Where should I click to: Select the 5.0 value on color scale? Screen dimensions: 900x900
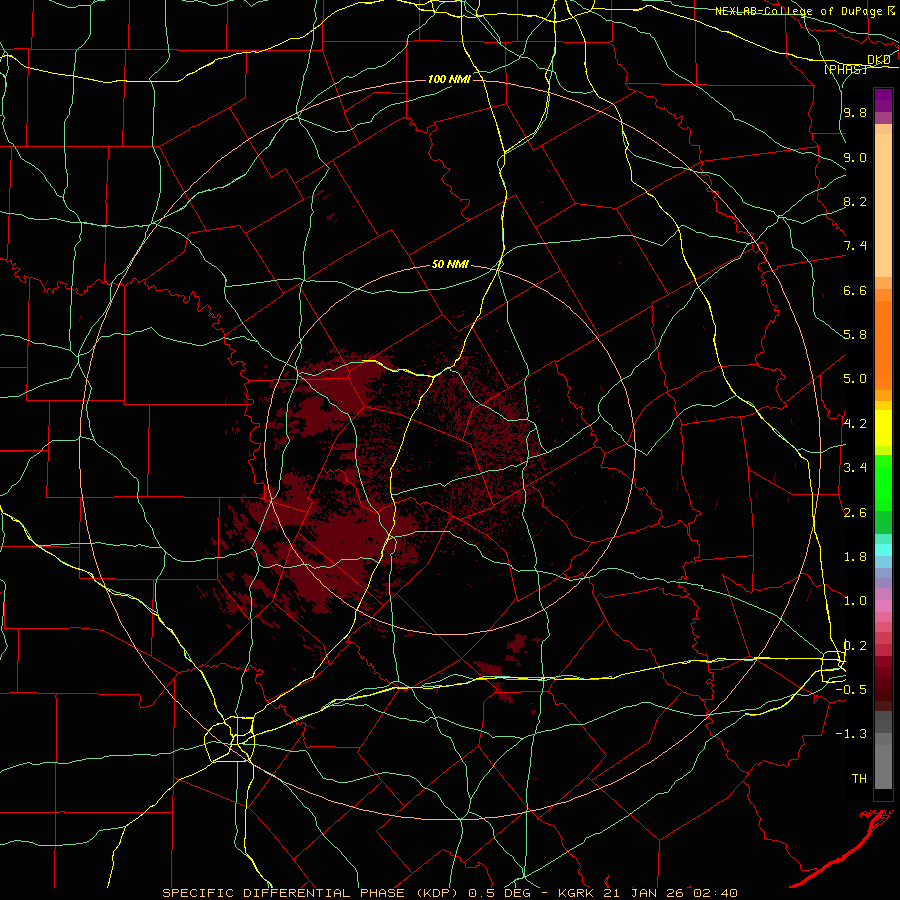pyautogui.click(x=855, y=379)
